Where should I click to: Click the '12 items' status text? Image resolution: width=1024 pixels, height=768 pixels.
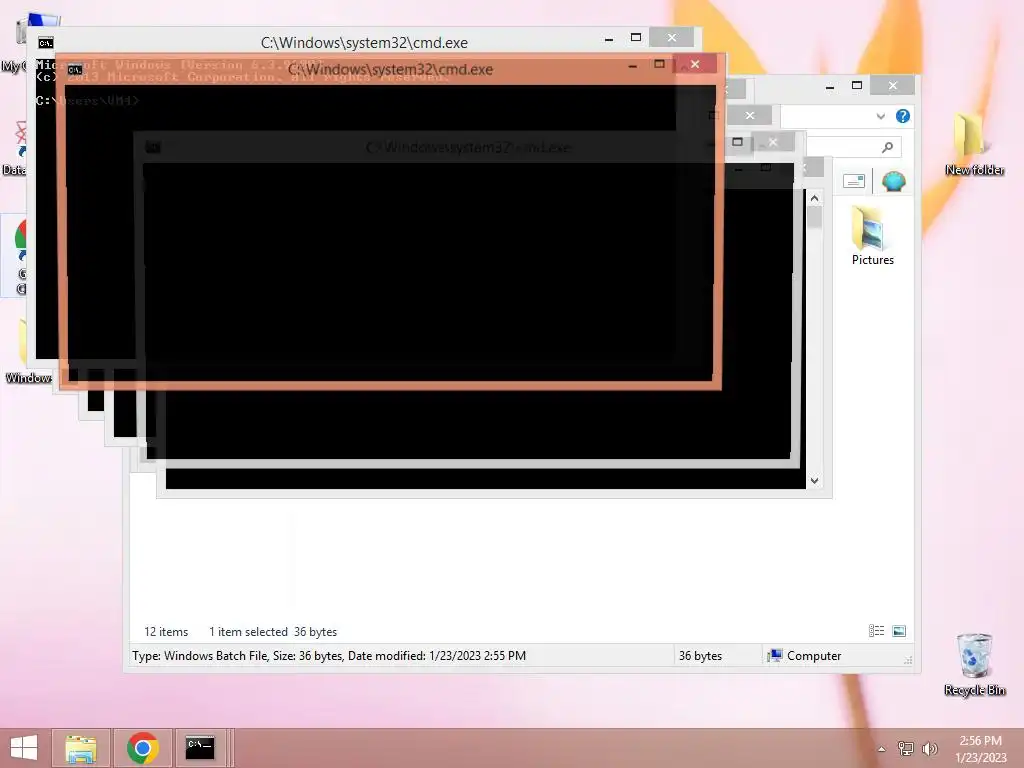[x=166, y=632]
